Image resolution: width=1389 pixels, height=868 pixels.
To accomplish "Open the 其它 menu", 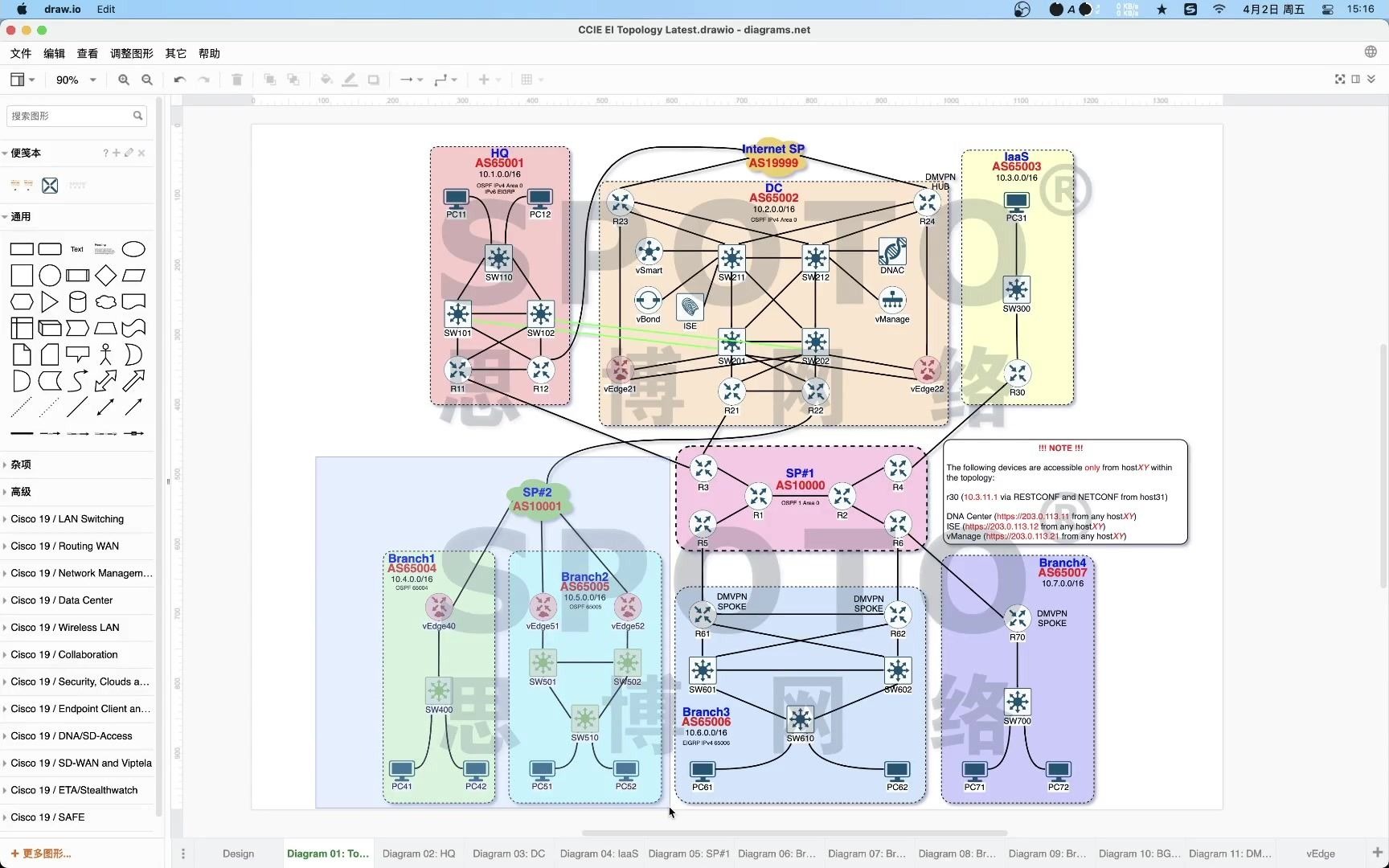I will coord(176,53).
